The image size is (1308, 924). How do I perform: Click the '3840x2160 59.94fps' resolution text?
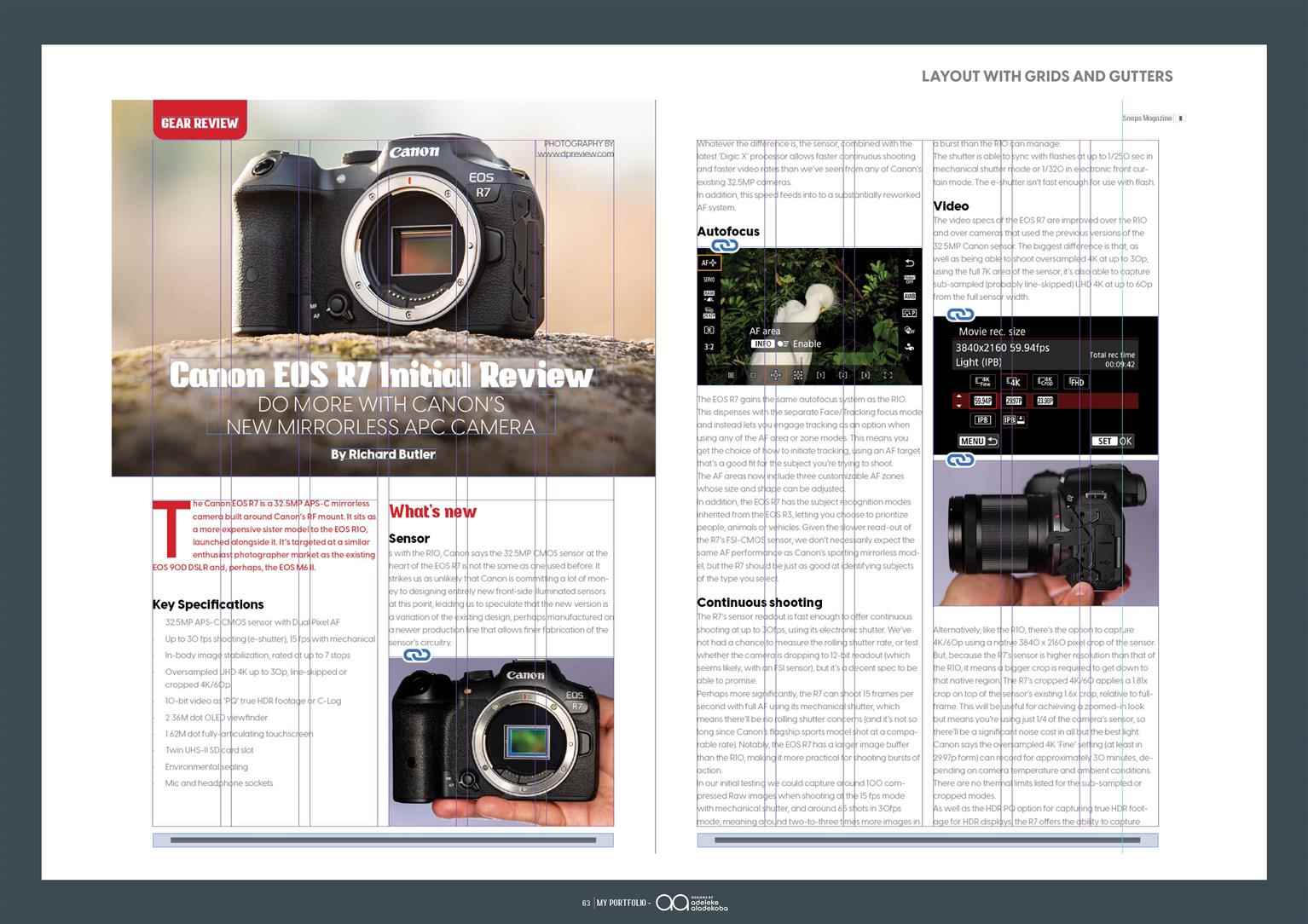pyautogui.click(x=1002, y=348)
